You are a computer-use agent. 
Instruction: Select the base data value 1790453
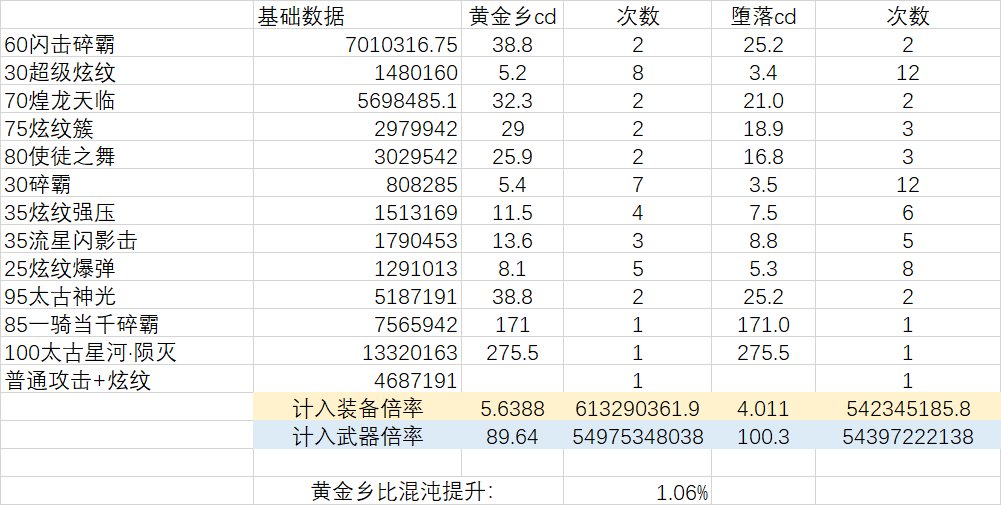coord(358,240)
